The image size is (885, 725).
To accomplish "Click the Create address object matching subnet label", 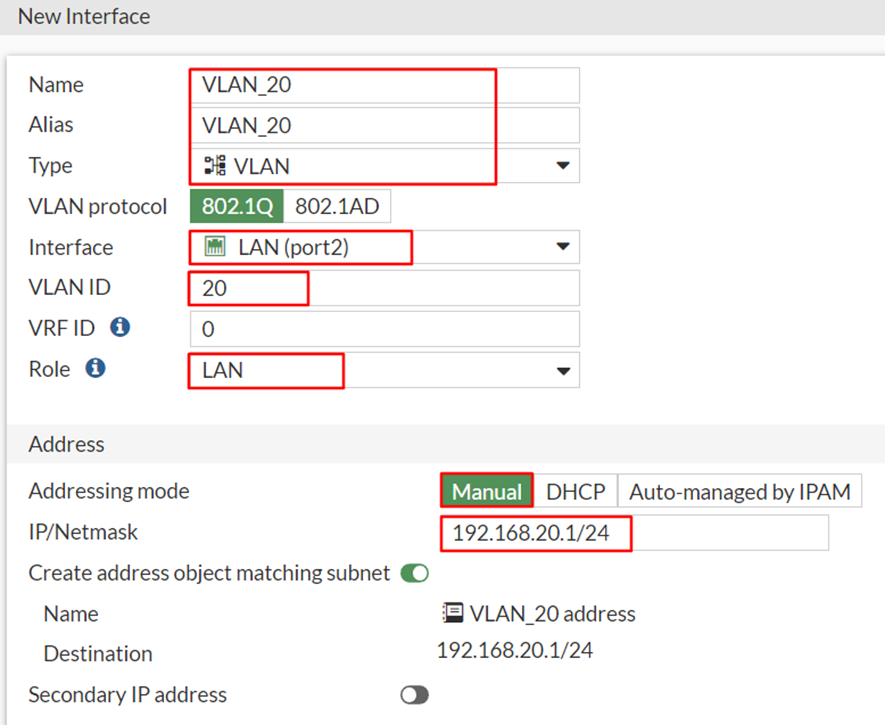I will [209, 573].
